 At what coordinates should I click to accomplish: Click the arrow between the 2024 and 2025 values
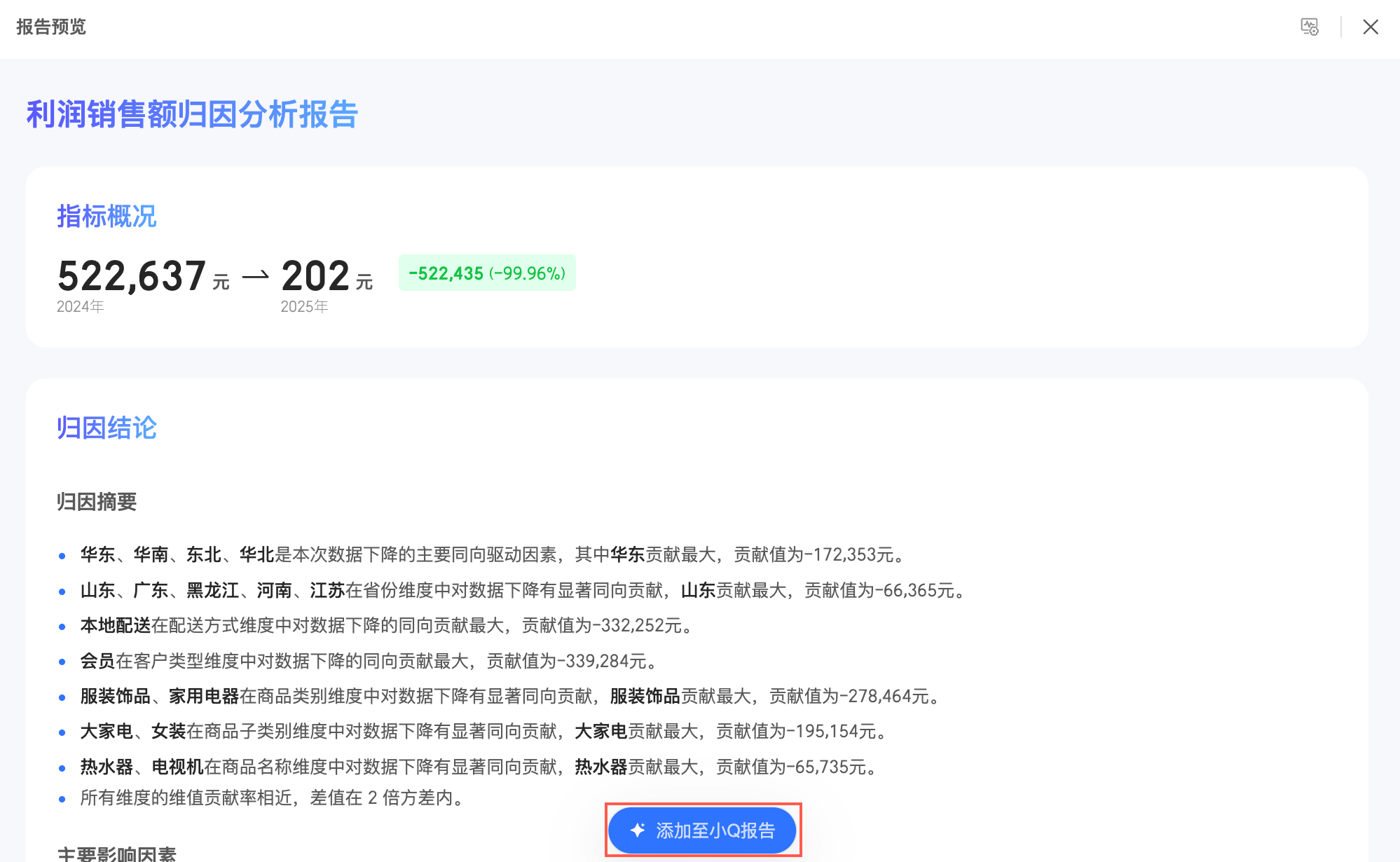[256, 276]
